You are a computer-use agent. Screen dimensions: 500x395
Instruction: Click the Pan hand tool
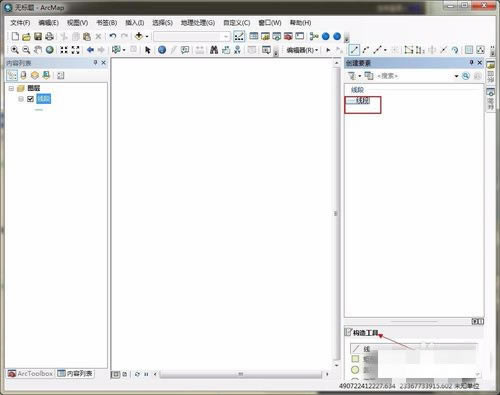38,50
